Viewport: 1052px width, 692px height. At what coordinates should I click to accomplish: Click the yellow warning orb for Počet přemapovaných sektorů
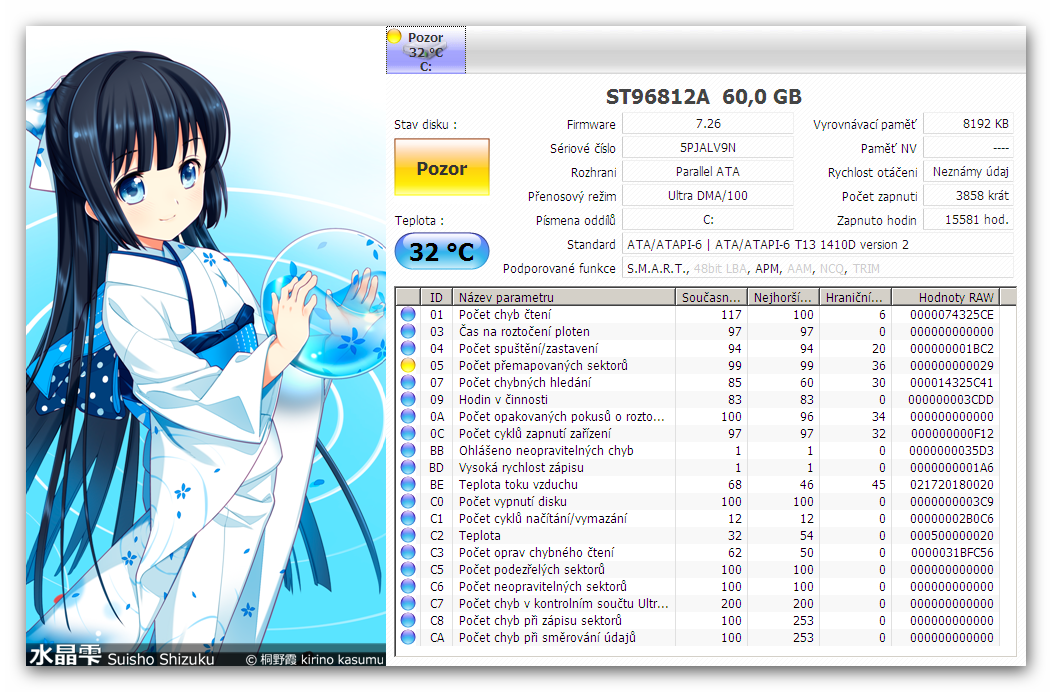tap(408, 365)
